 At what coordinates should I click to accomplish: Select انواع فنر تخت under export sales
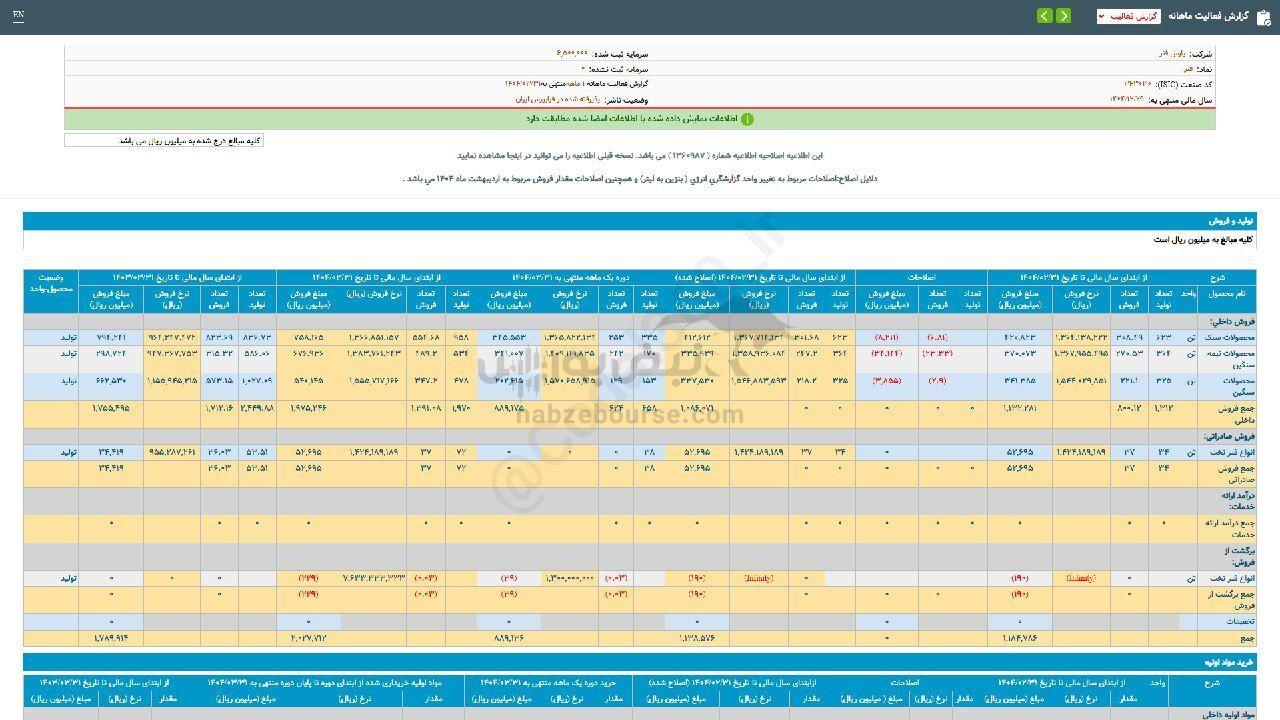[1226, 452]
